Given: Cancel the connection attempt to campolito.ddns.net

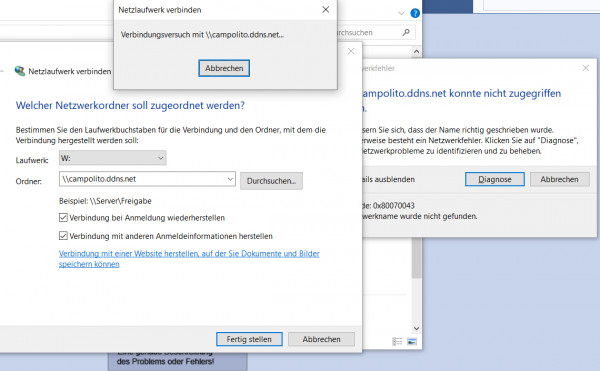Looking at the screenshot, I should tap(224, 68).
